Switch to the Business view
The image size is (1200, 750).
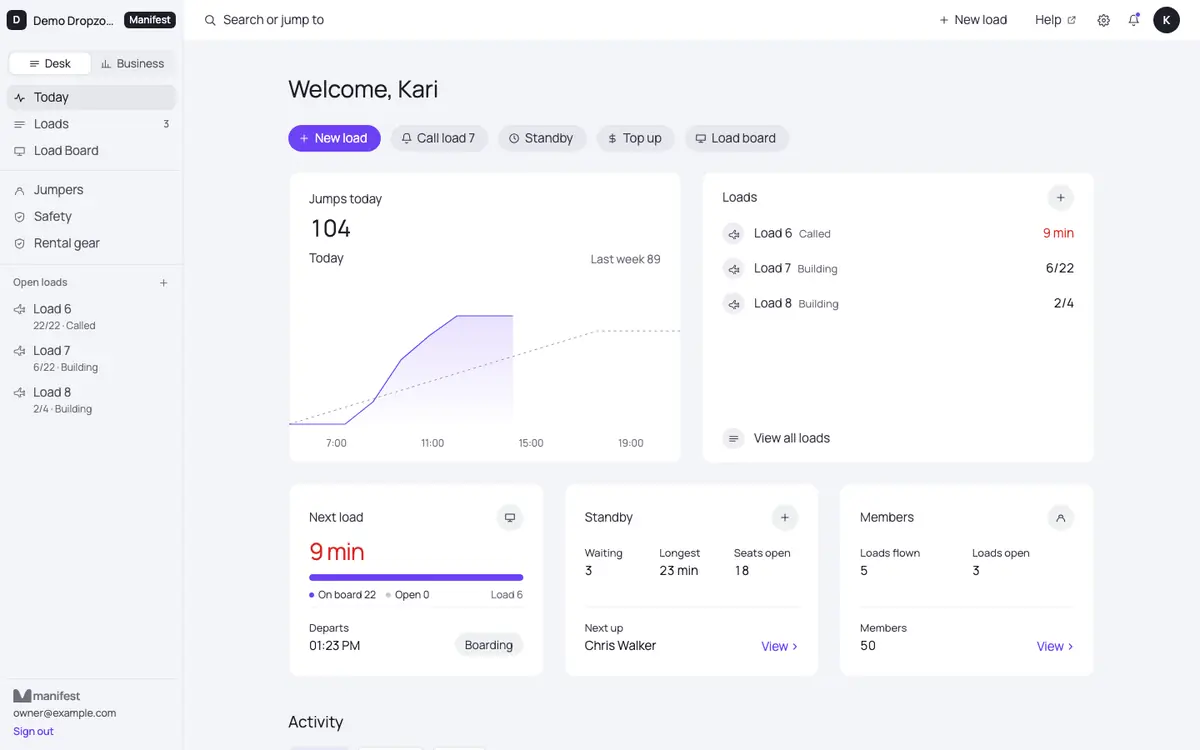[x=132, y=64]
